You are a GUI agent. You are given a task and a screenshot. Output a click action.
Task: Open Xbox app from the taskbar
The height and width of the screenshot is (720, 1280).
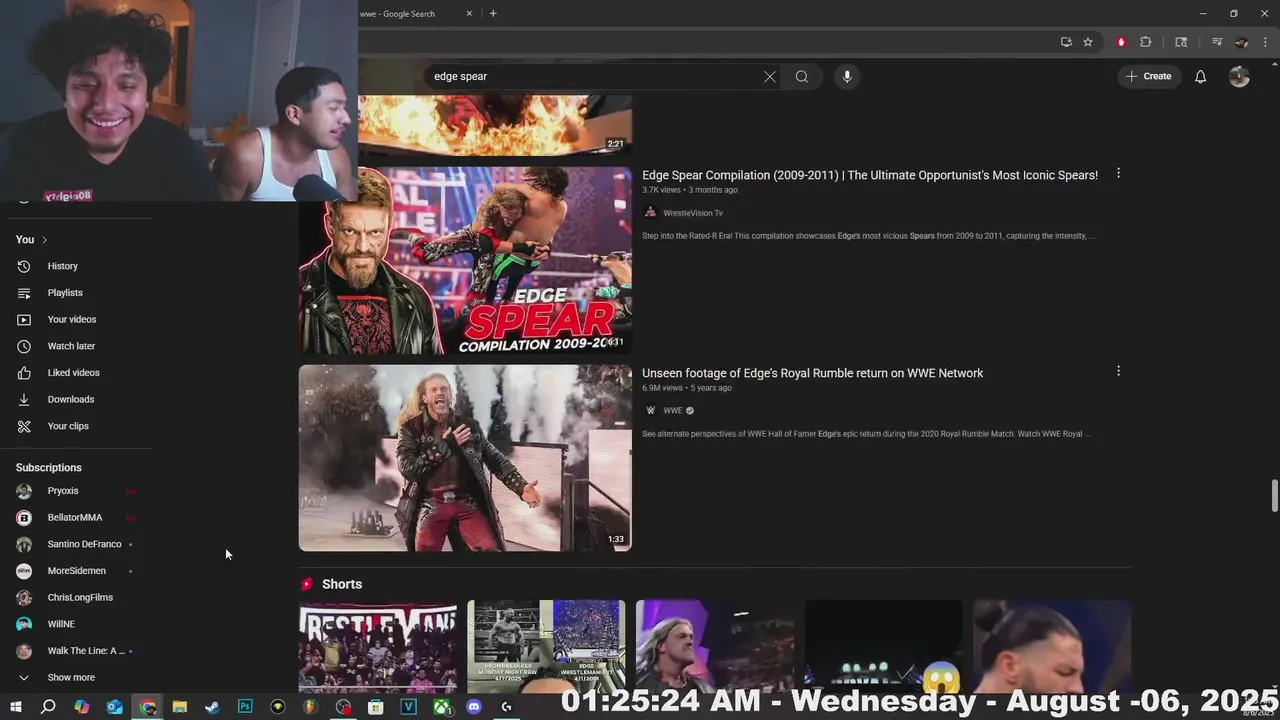click(x=441, y=707)
